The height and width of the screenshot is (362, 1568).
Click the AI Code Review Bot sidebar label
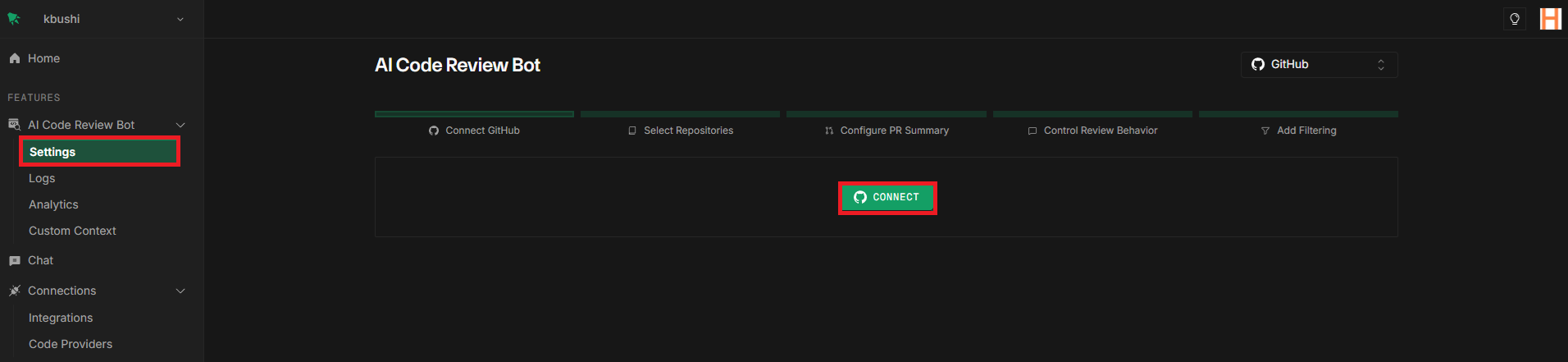pyautogui.click(x=81, y=125)
